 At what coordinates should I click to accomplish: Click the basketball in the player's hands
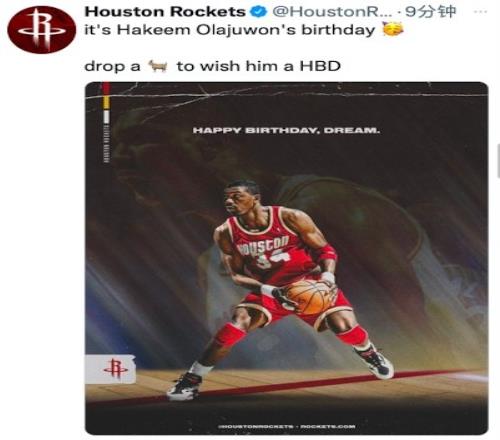click(310, 297)
